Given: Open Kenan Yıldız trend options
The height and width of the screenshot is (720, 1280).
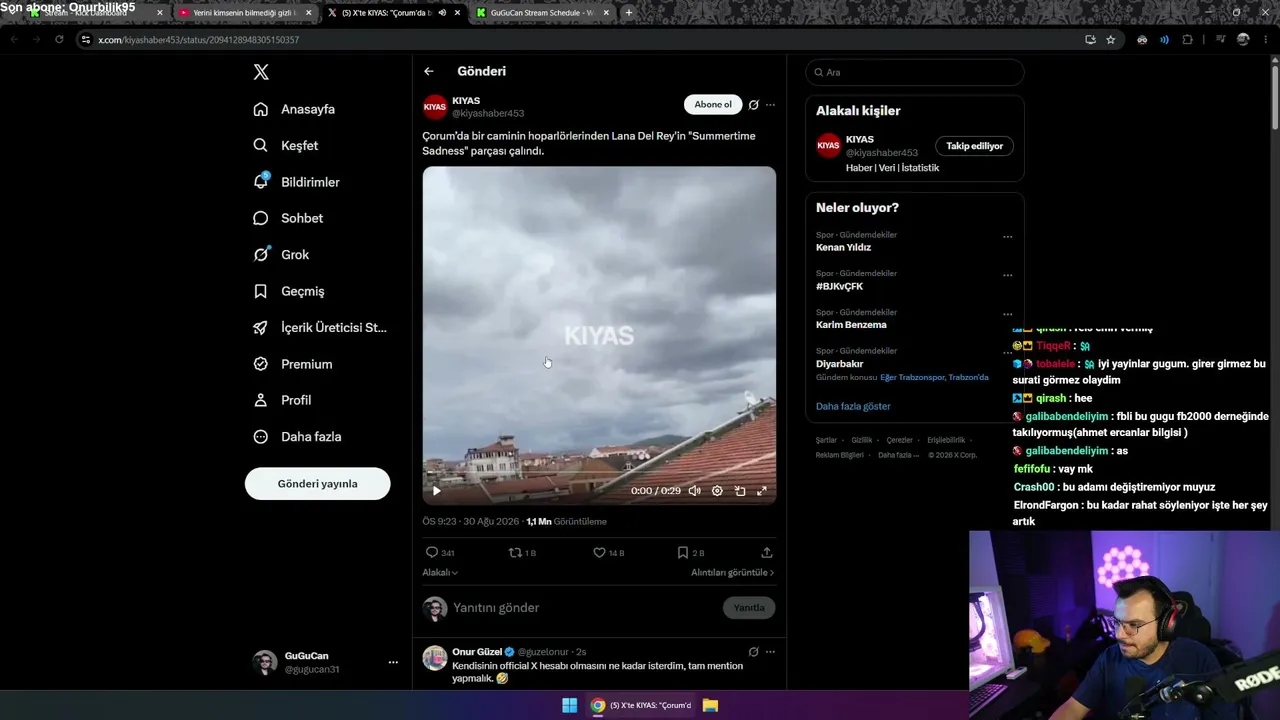Looking at the screenshot, I should coord(1007,237).
